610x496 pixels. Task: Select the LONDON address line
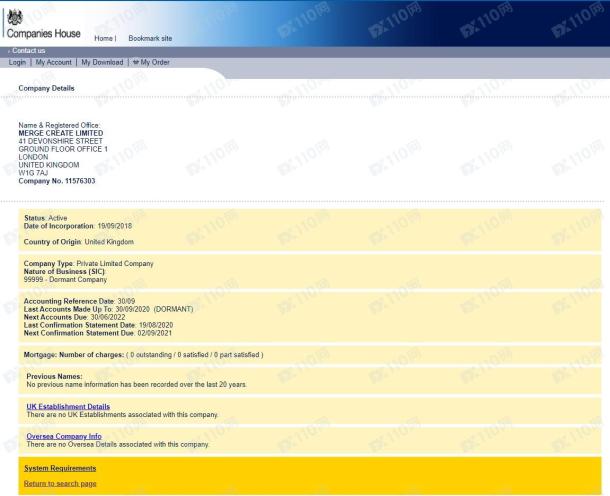[33, 157]
